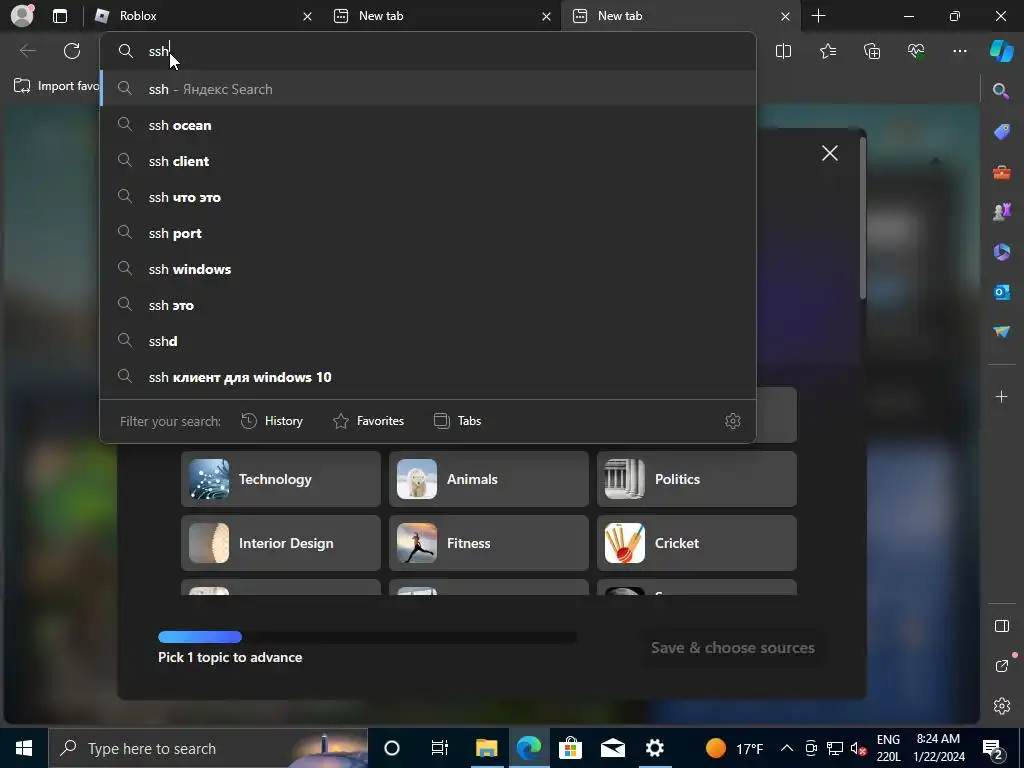This screenshot has width=1024, height=768.
Task: Click sidebar settings gear icon
Action: [1001, 706]
